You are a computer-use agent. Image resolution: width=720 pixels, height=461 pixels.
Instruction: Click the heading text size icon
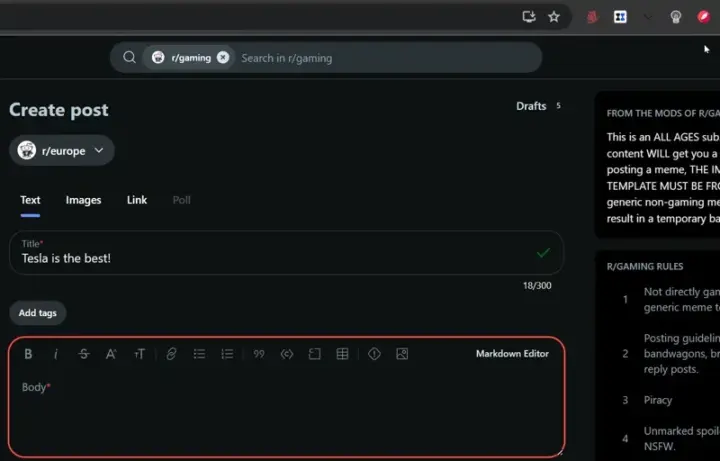tap(139, 354)
